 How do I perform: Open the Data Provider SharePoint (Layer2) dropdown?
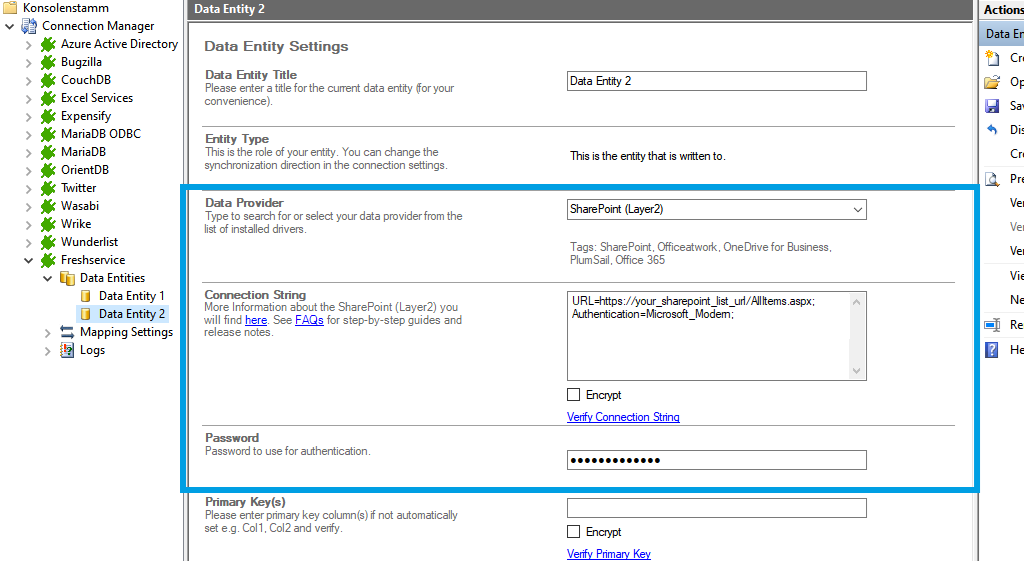pos(857,210)
